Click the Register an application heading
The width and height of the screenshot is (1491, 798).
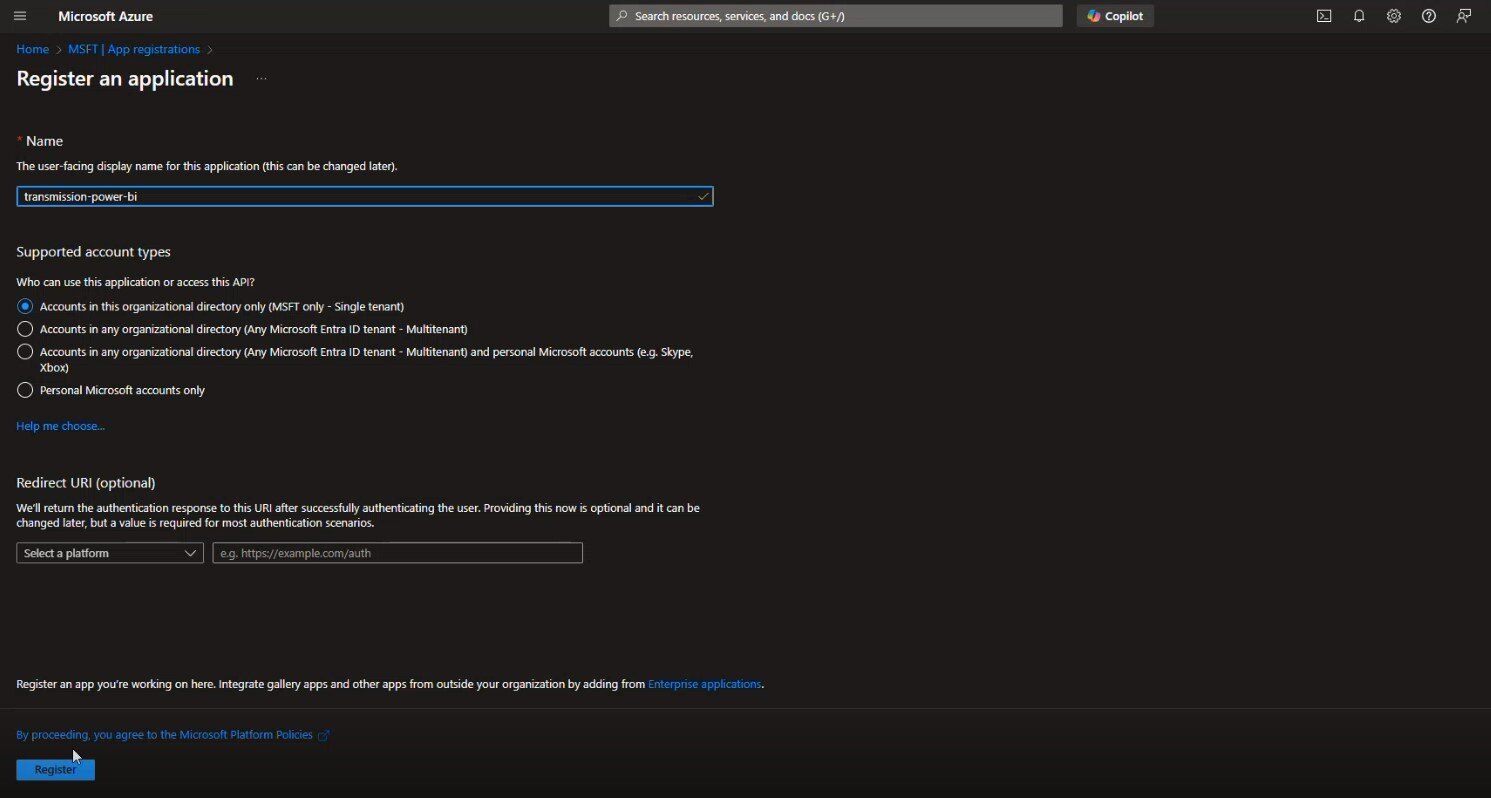[125, 79]
